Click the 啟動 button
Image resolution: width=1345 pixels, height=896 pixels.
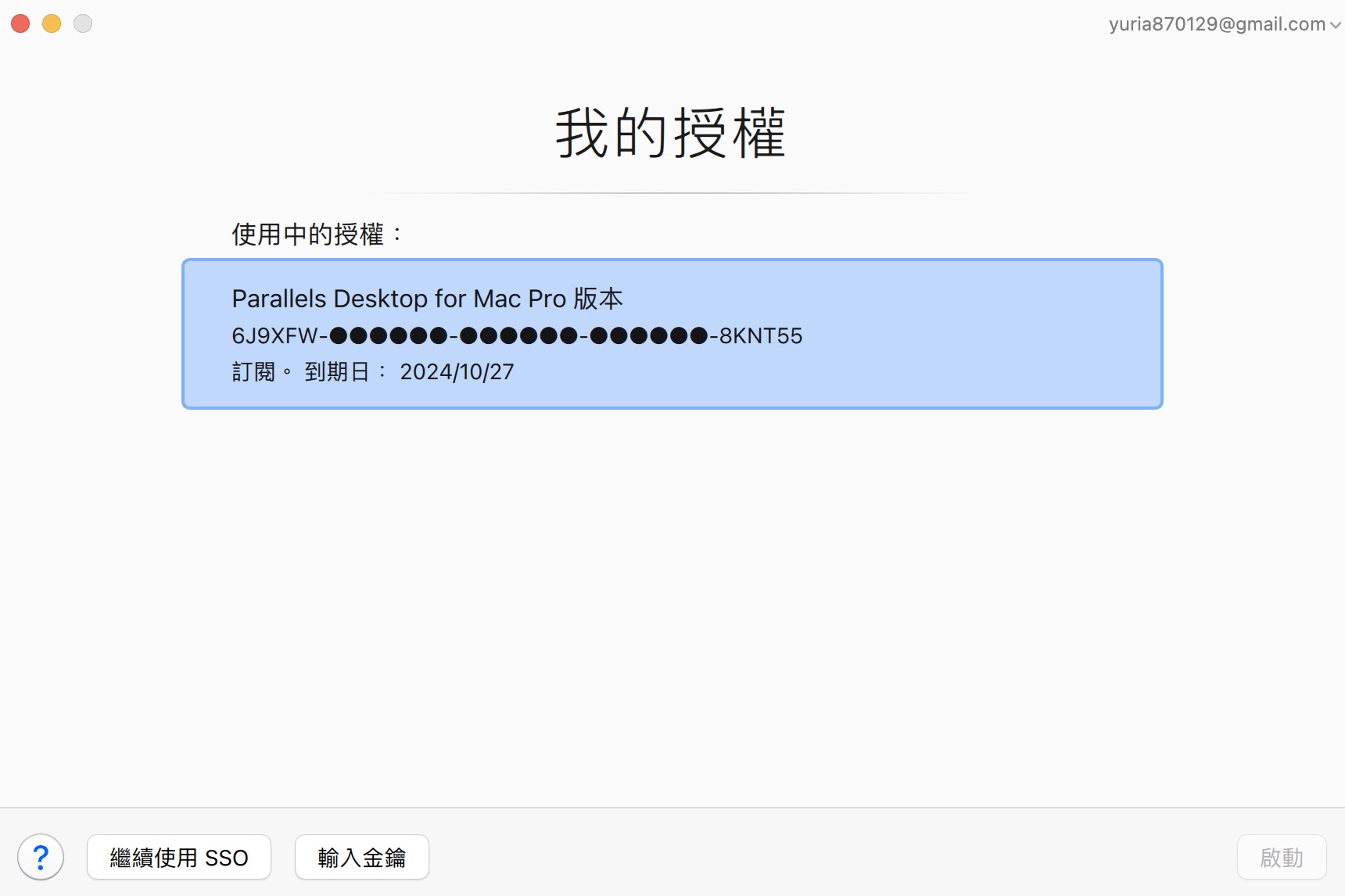(1281, 857)
